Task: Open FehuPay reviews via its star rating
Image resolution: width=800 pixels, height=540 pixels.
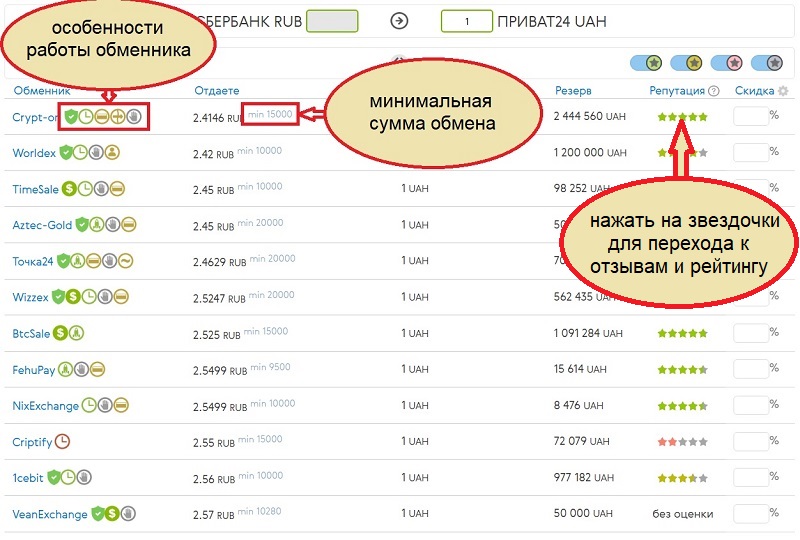Action: (683, 369)
